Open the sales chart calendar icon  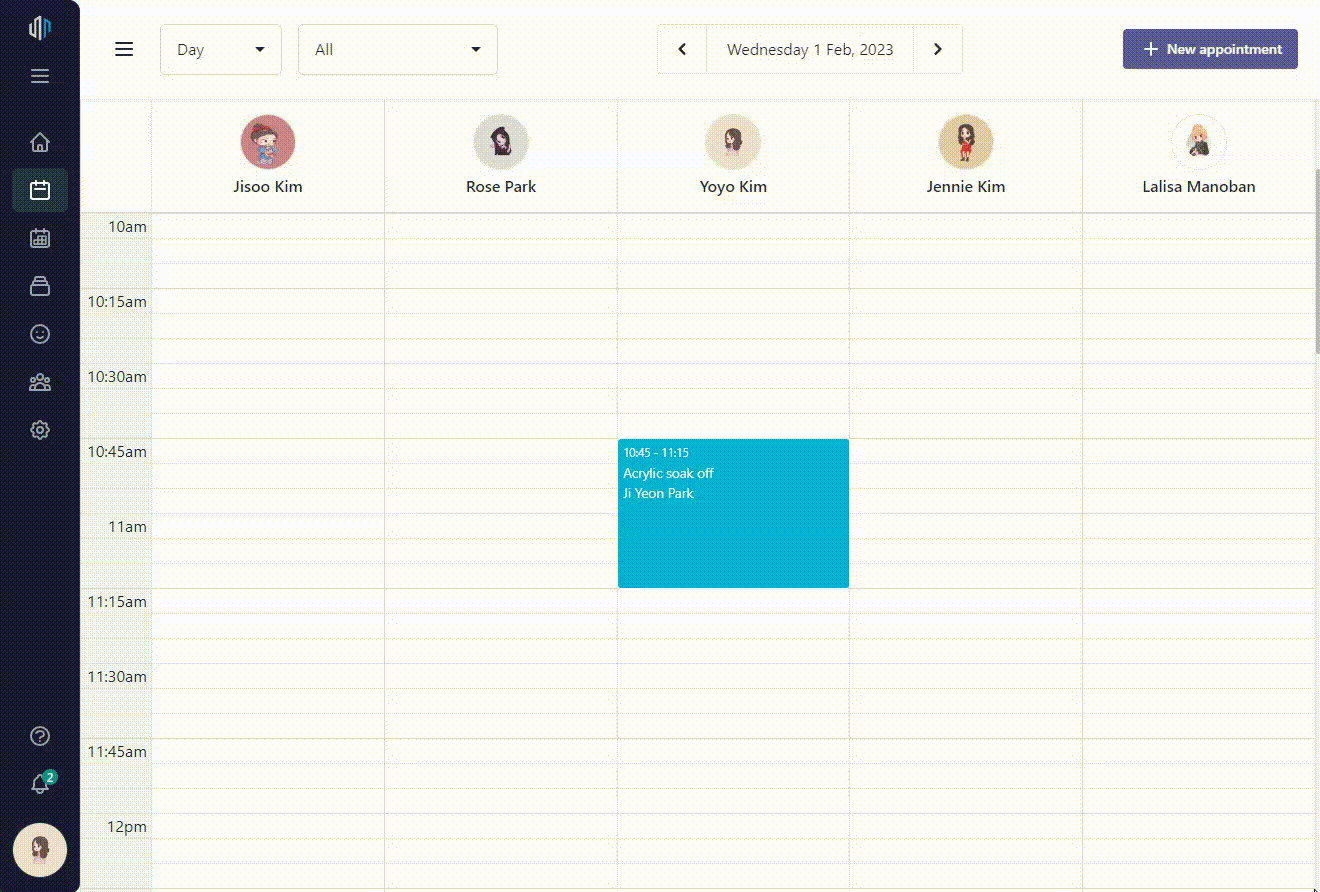pyautogui.click(x=40, y=238)
